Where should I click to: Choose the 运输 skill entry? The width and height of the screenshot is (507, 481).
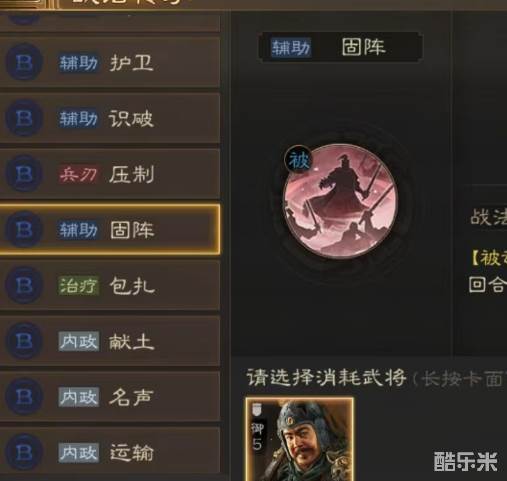110,452
